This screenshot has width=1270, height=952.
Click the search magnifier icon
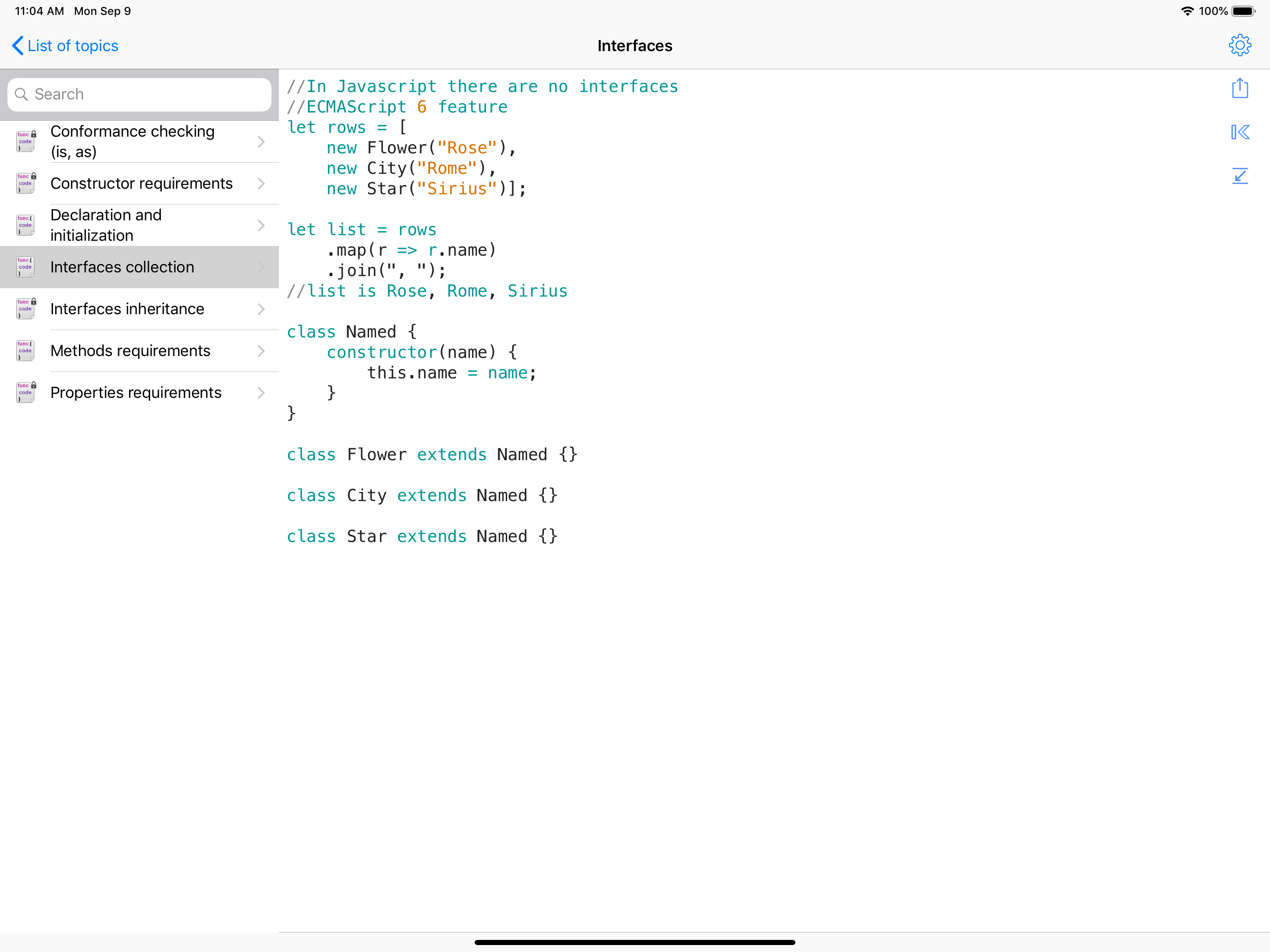point(21,94)
